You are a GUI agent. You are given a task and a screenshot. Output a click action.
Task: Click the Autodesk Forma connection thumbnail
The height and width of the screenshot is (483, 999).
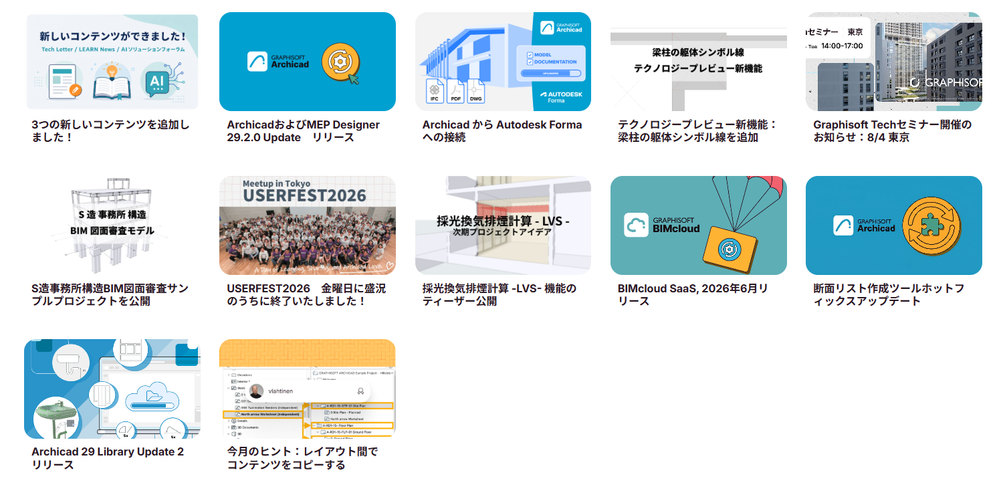(x=503, y=62)
